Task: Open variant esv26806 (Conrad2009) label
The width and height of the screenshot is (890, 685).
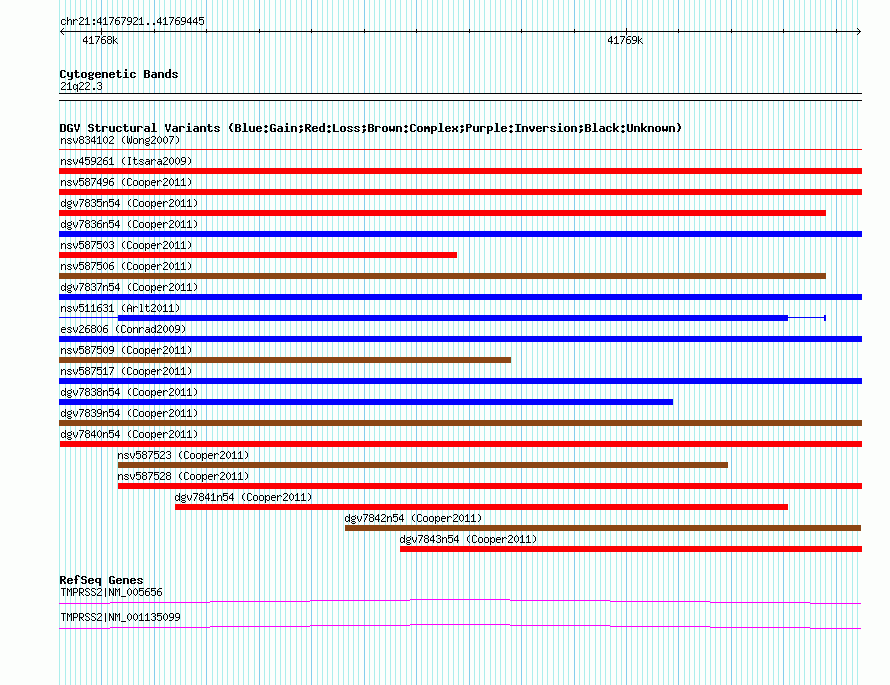Action: coord(123,329)
